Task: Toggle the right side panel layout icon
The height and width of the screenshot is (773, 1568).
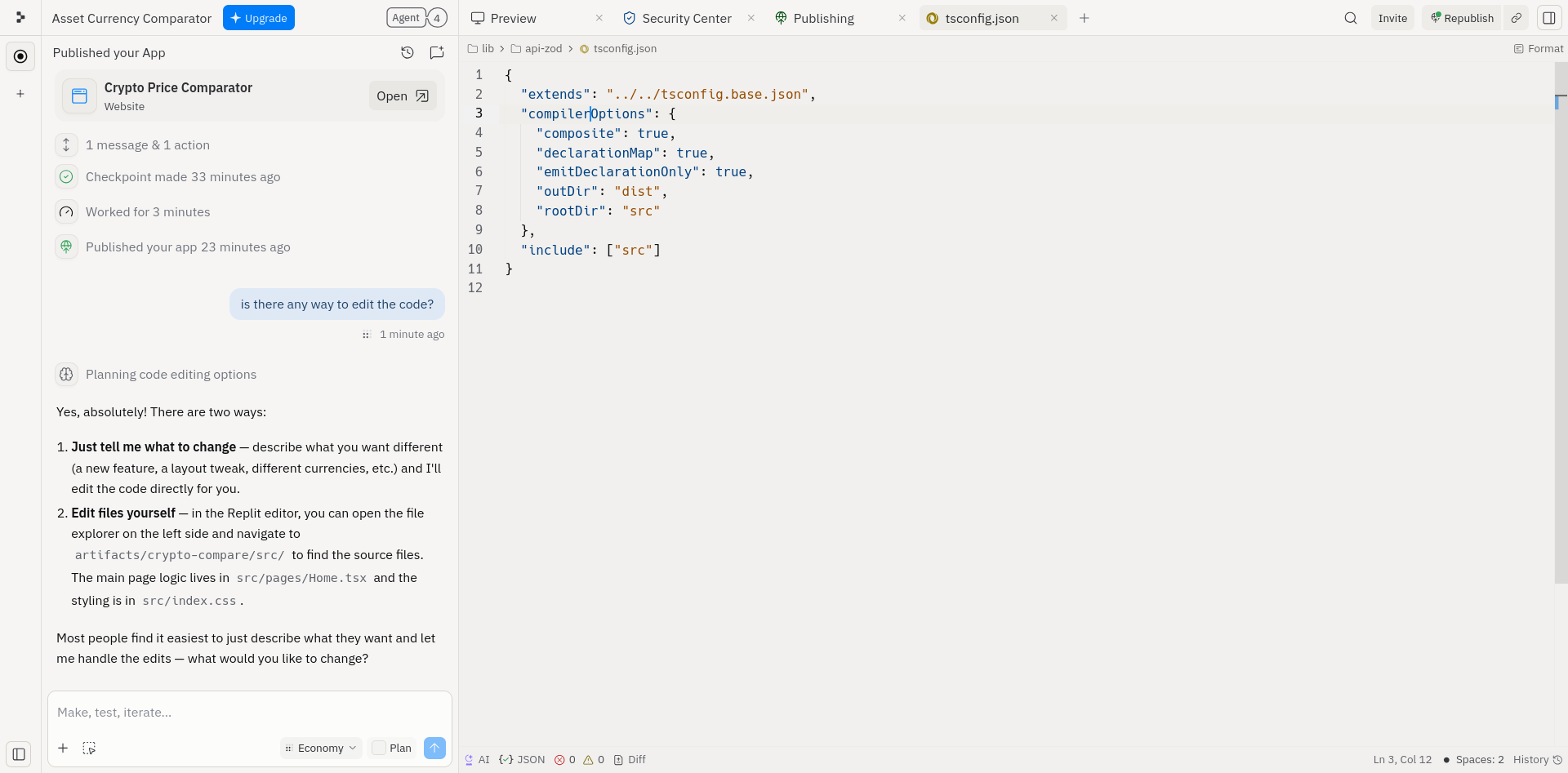Action: 1549,18
